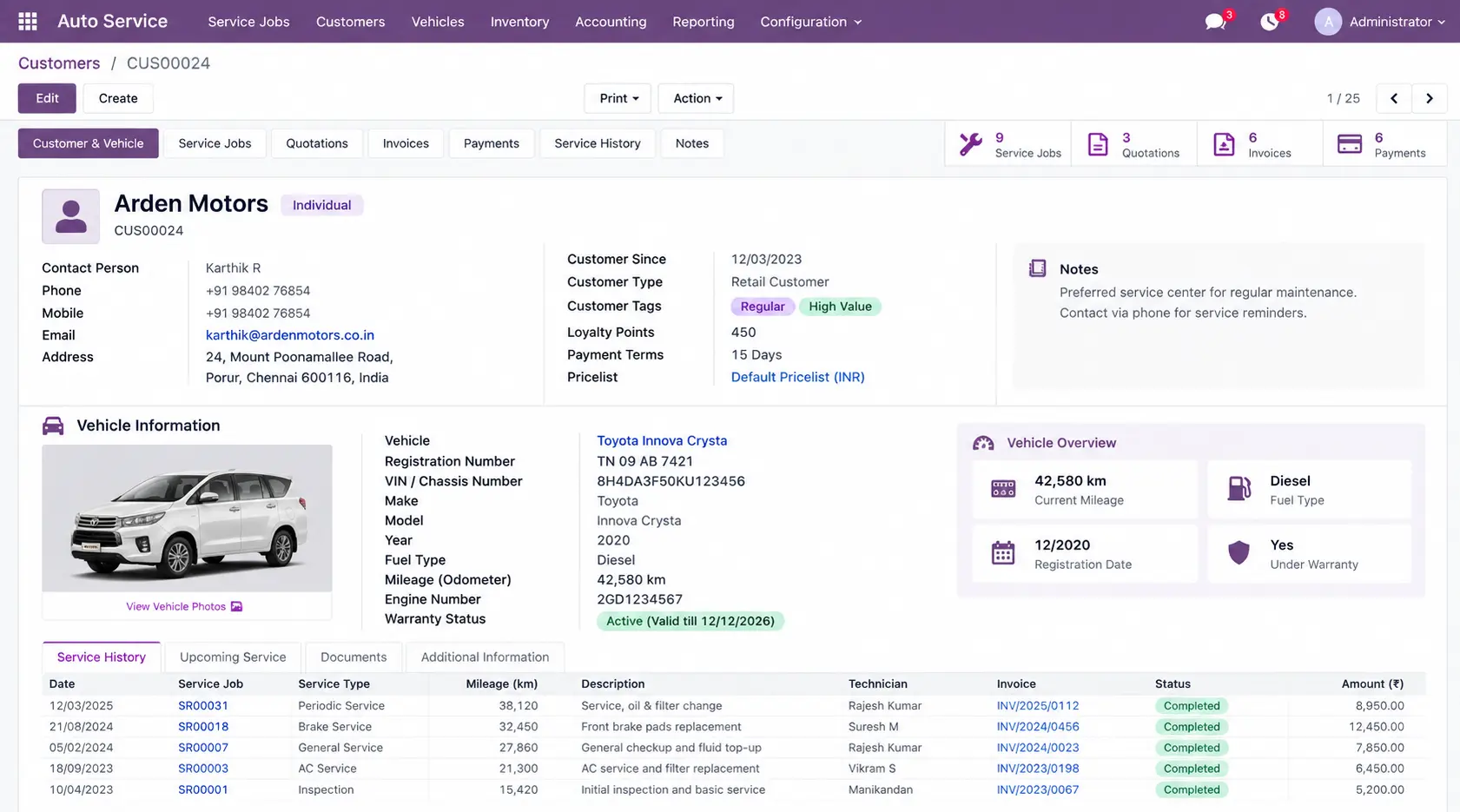
Task: Click the High Value customer tag
Action: [x=840, y=307]
